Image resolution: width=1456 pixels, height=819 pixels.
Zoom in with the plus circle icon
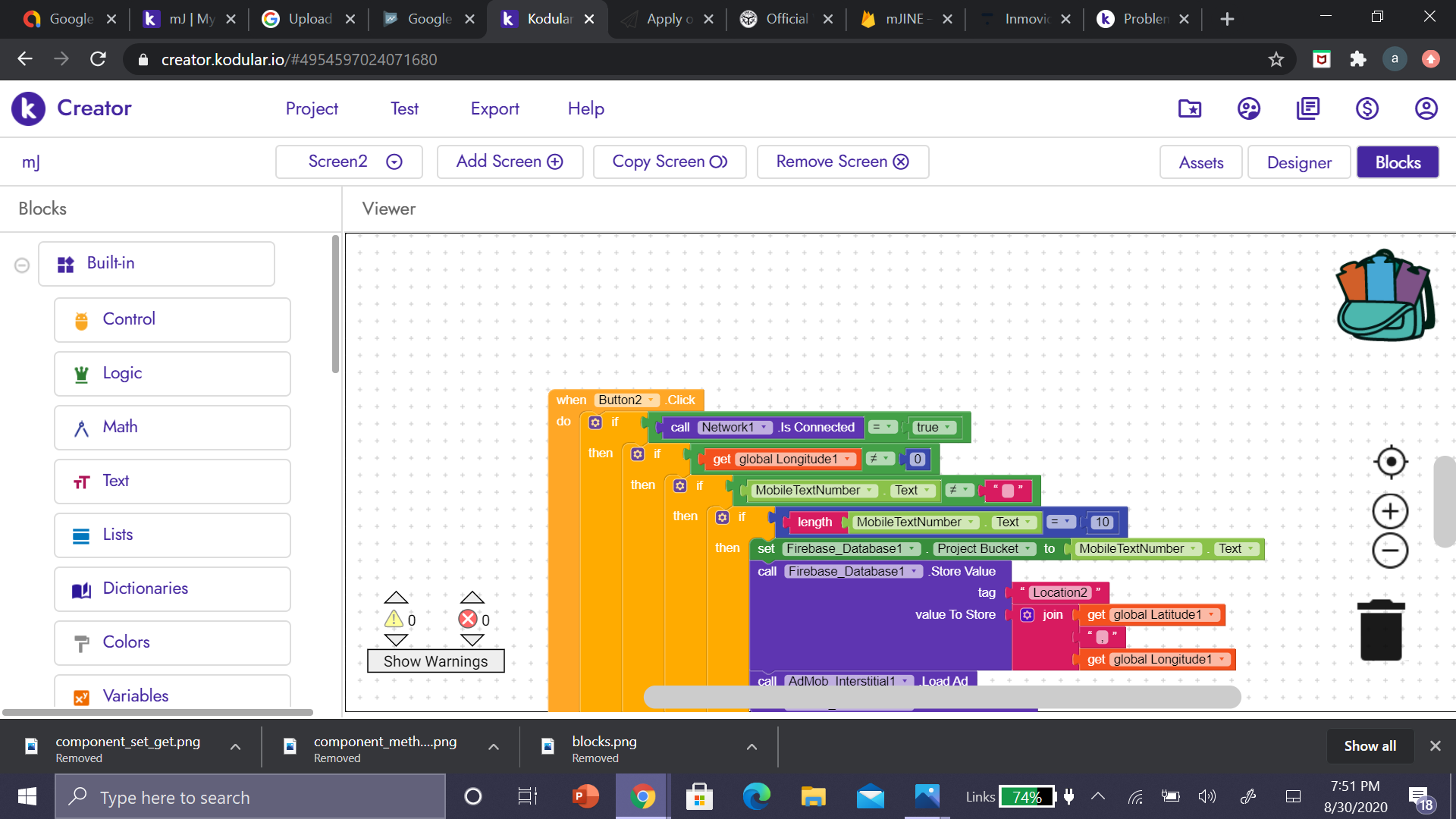pyautogui.click(x=1390, y=512)
